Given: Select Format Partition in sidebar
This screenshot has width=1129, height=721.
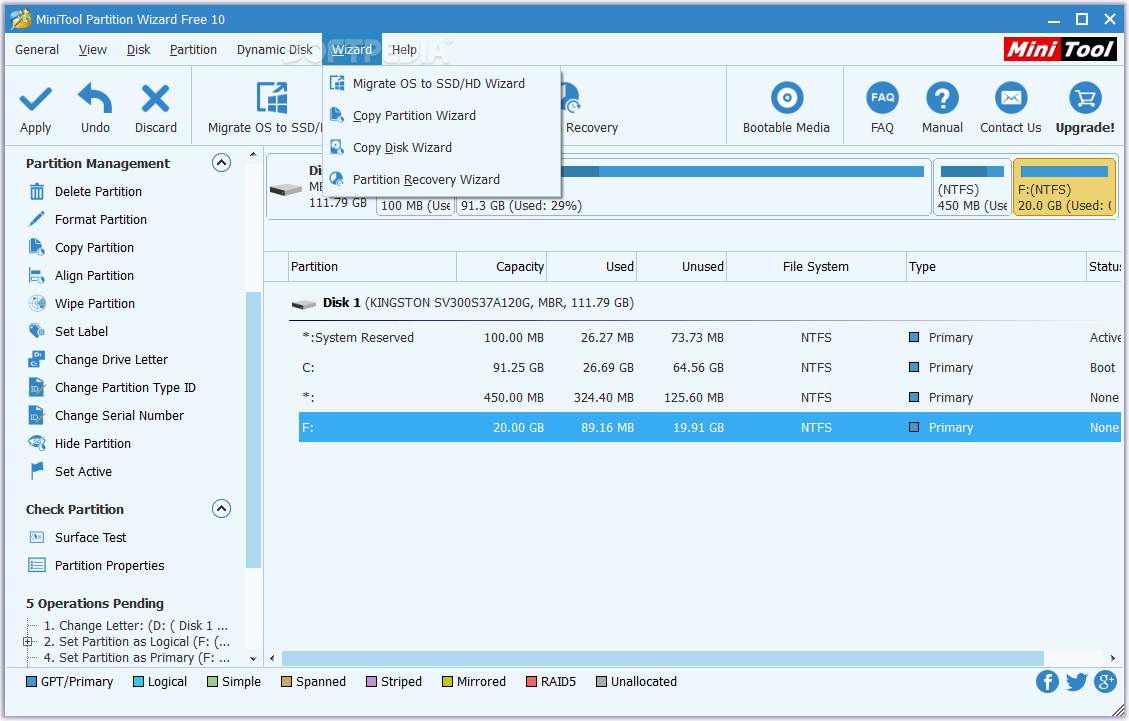Looking at the screenshot, I should (x=101, y=220).
